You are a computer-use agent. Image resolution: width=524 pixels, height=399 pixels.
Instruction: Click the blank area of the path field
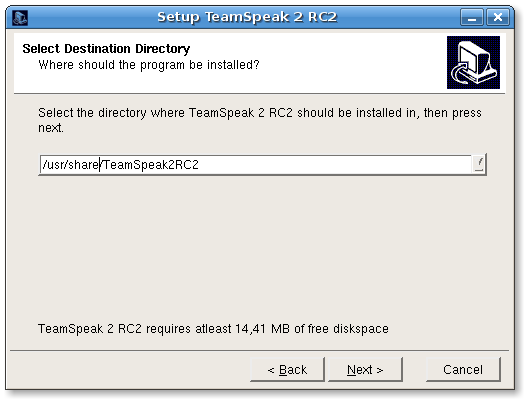click(334, 164)
